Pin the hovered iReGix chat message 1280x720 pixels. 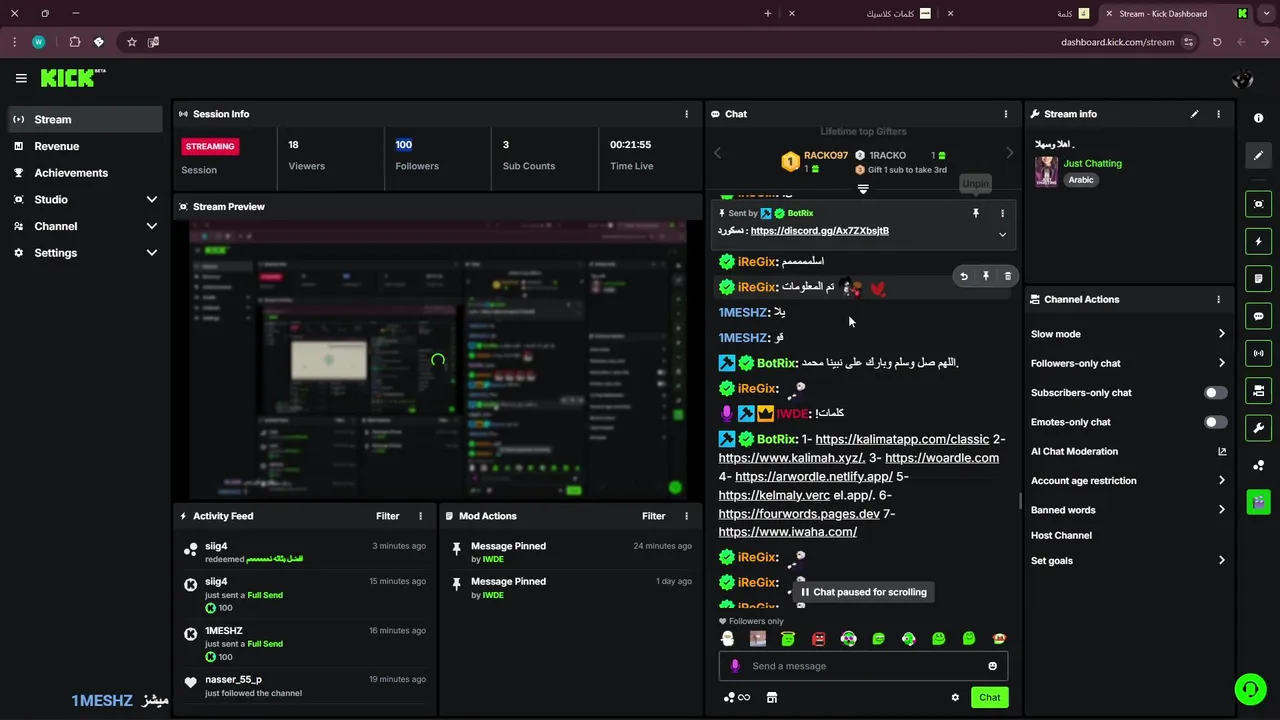tap(985, 276)
